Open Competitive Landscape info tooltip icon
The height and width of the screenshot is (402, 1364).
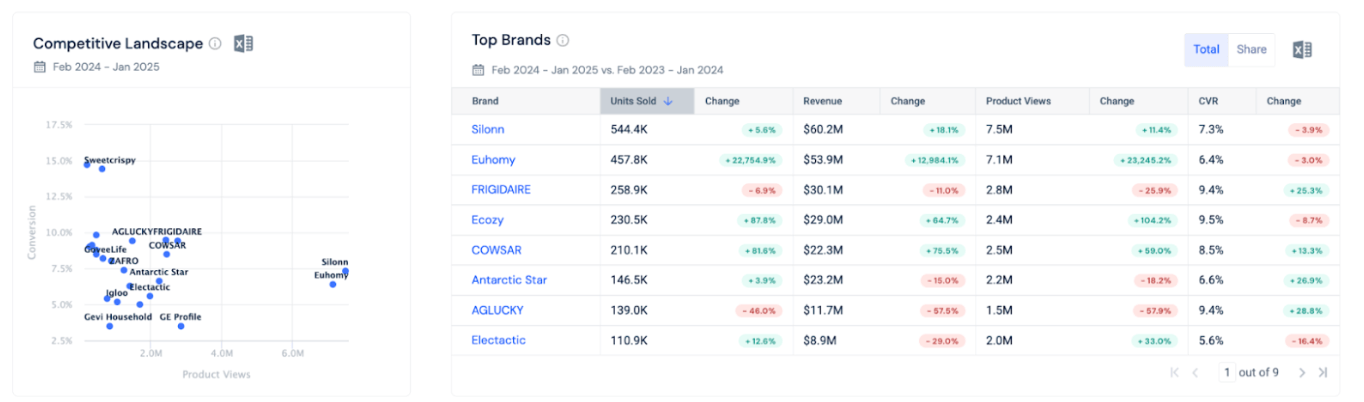(x=215, y=43)
